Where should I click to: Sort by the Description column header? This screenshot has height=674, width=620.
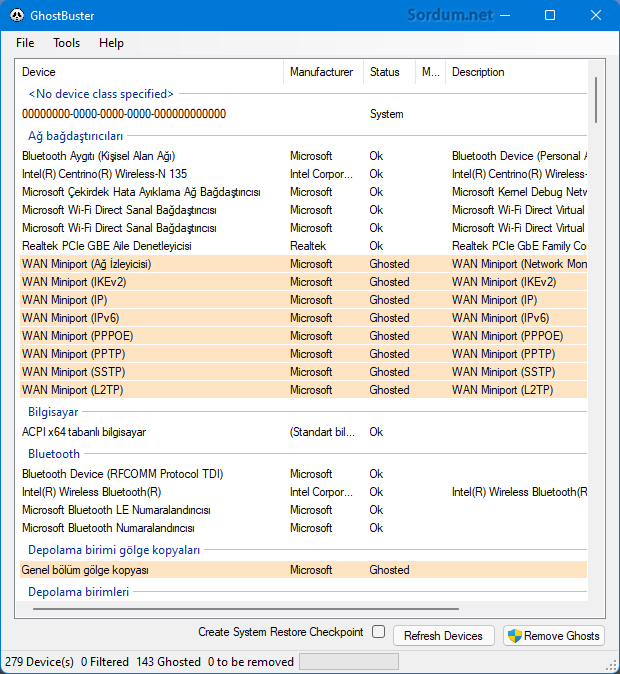point(516,72)
